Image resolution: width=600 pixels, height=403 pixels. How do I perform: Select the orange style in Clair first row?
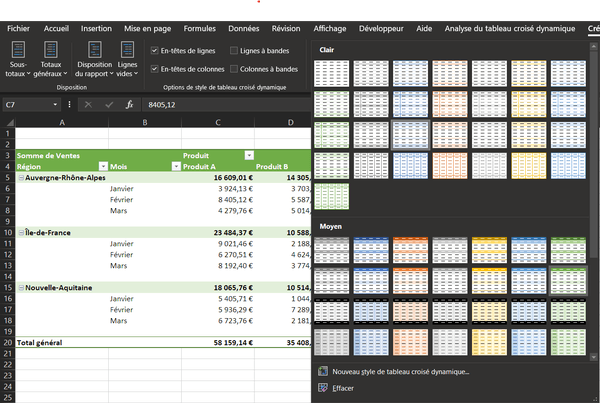tap(450, 73)
